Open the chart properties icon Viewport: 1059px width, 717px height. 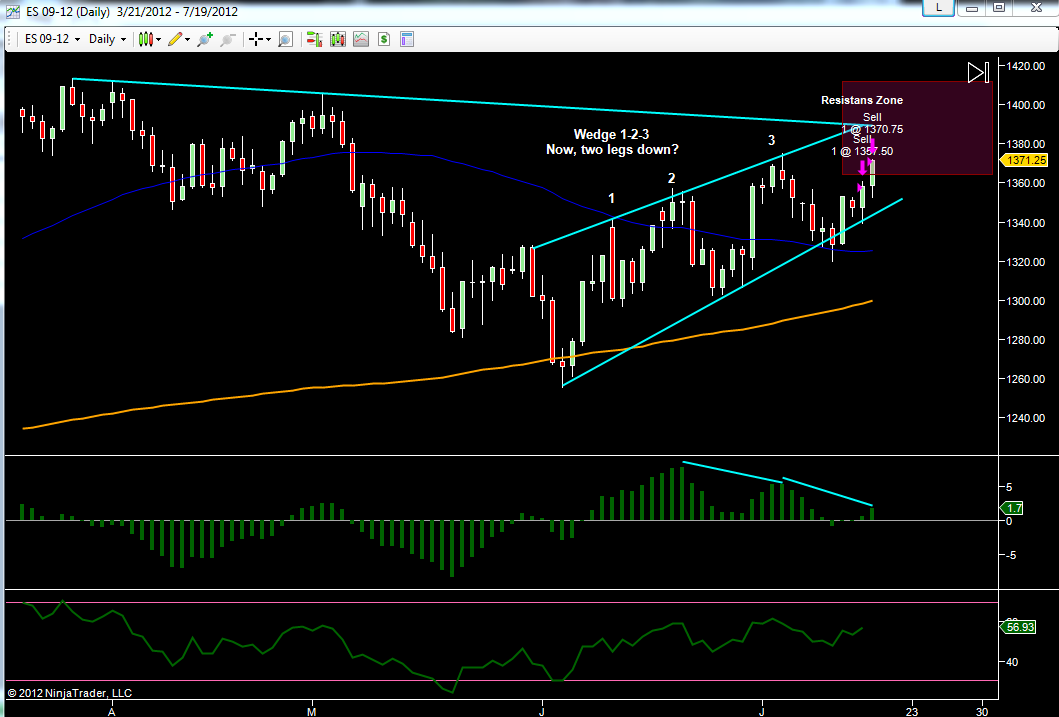(x=407, y=39)
